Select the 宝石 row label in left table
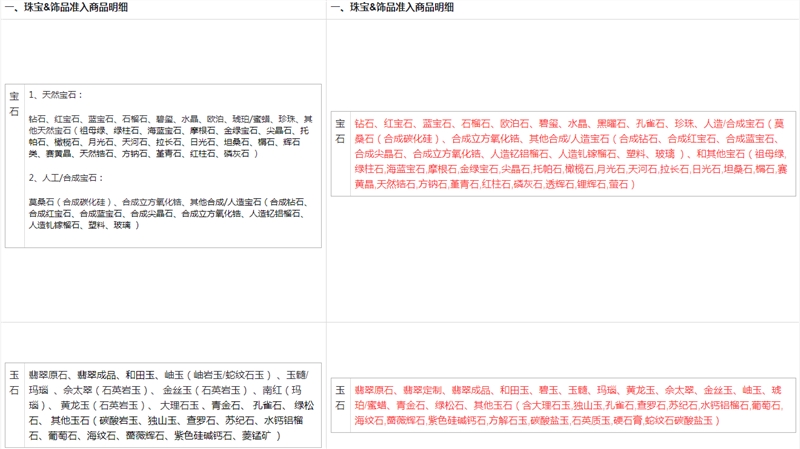 coord(14,104)
